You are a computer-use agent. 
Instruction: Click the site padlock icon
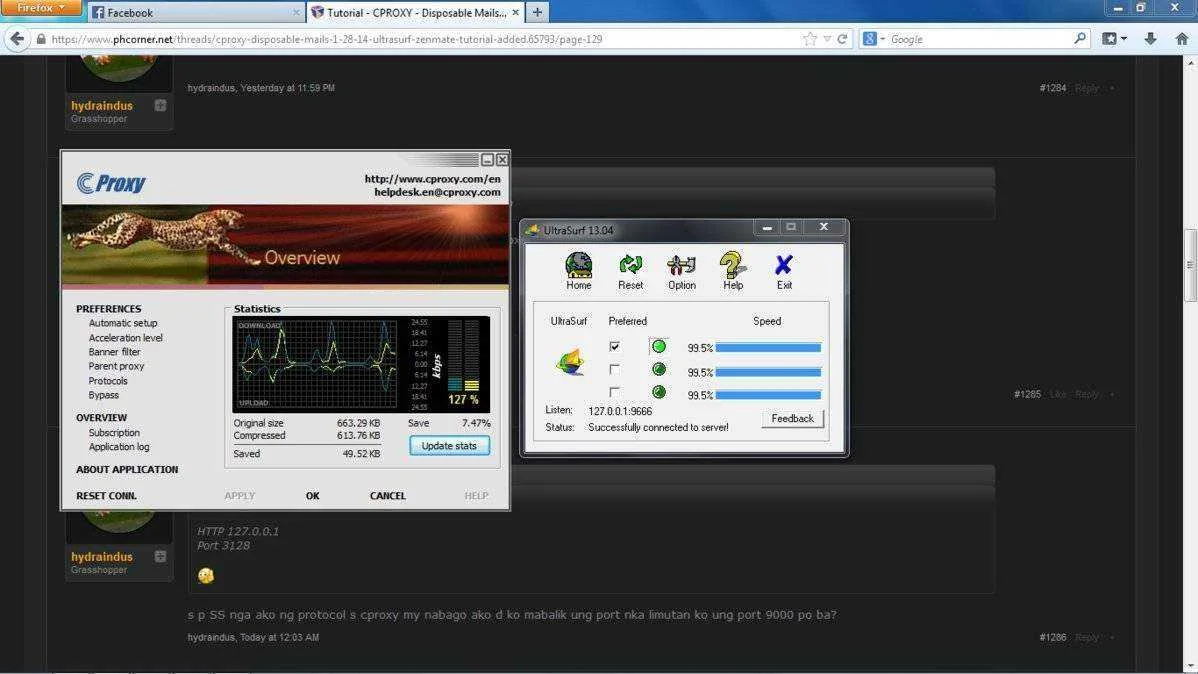40,39
